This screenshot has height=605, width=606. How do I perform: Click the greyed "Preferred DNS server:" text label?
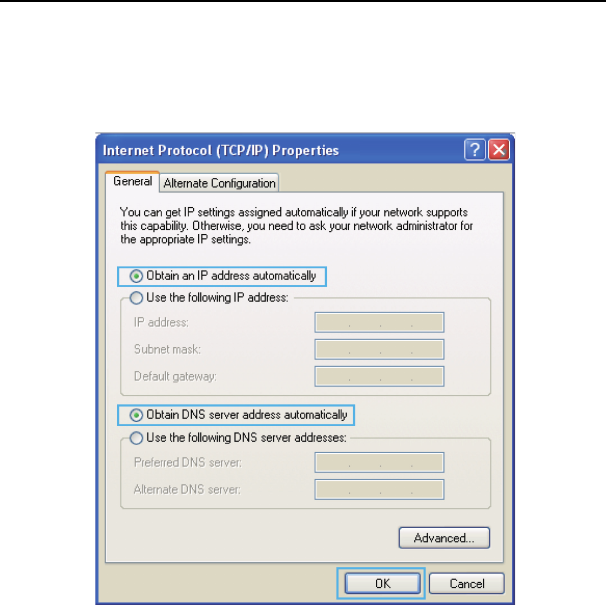pos(187,462)
